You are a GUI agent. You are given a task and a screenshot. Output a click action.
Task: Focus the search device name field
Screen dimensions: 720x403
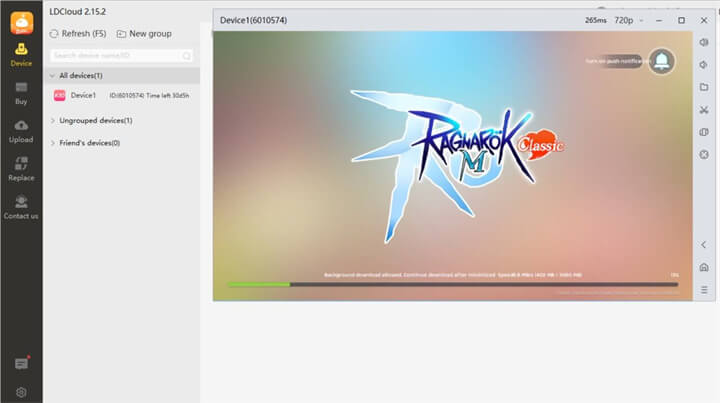(x=121, y=56)
